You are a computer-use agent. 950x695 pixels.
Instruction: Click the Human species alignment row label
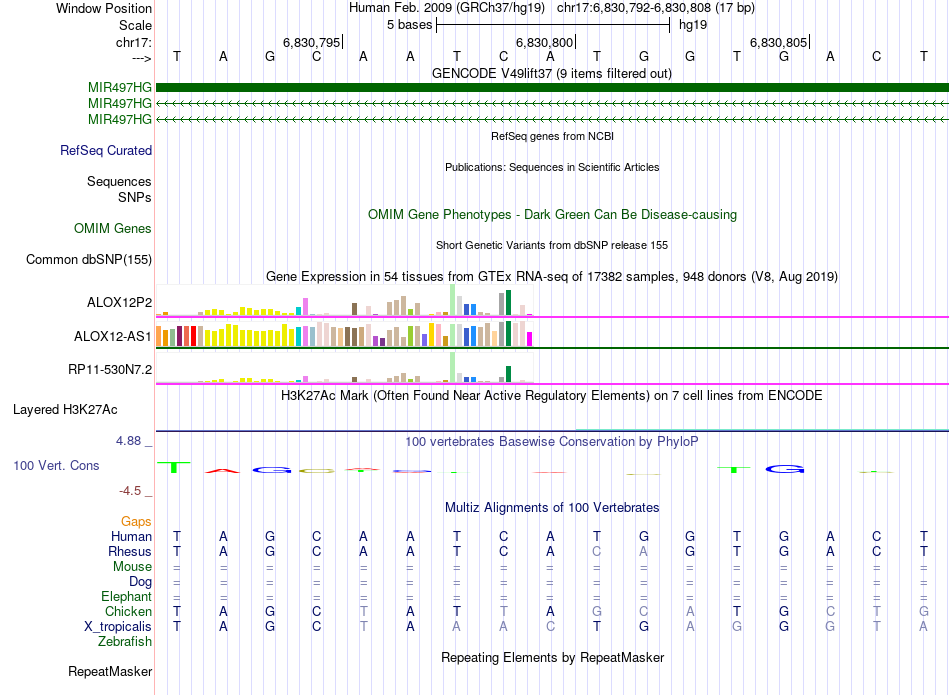click(131, 536)
